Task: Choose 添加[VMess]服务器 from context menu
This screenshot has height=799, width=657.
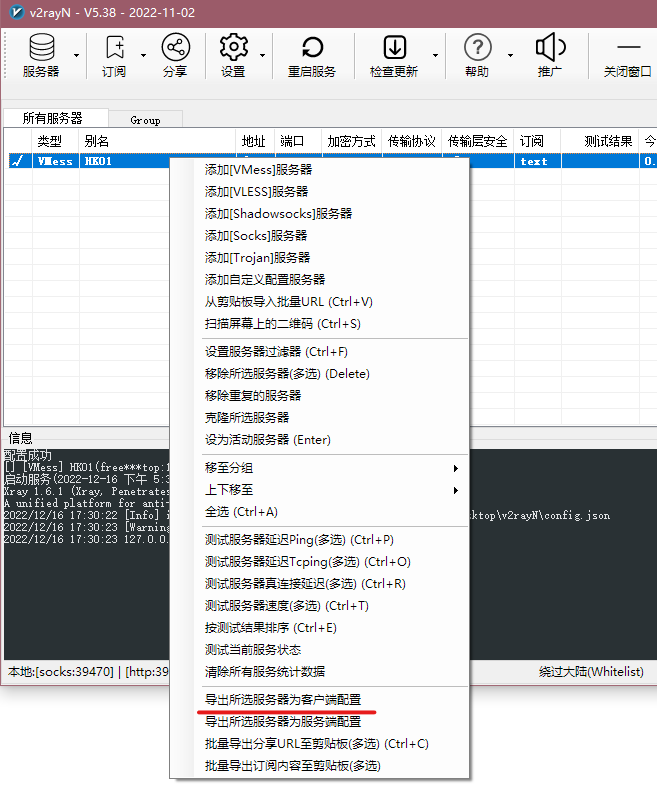Action: [258, 170]
